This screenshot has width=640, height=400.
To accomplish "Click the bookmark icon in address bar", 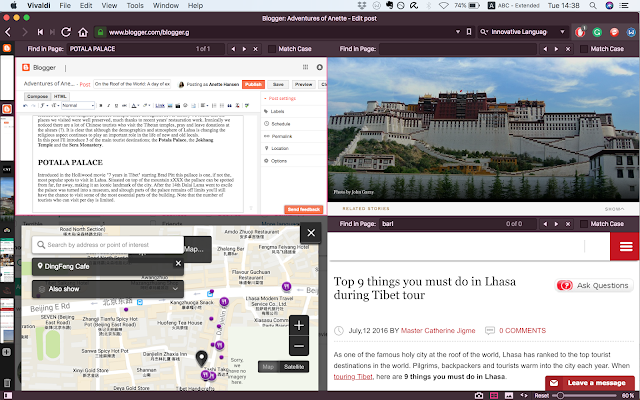I will click(x=469, y=32).
